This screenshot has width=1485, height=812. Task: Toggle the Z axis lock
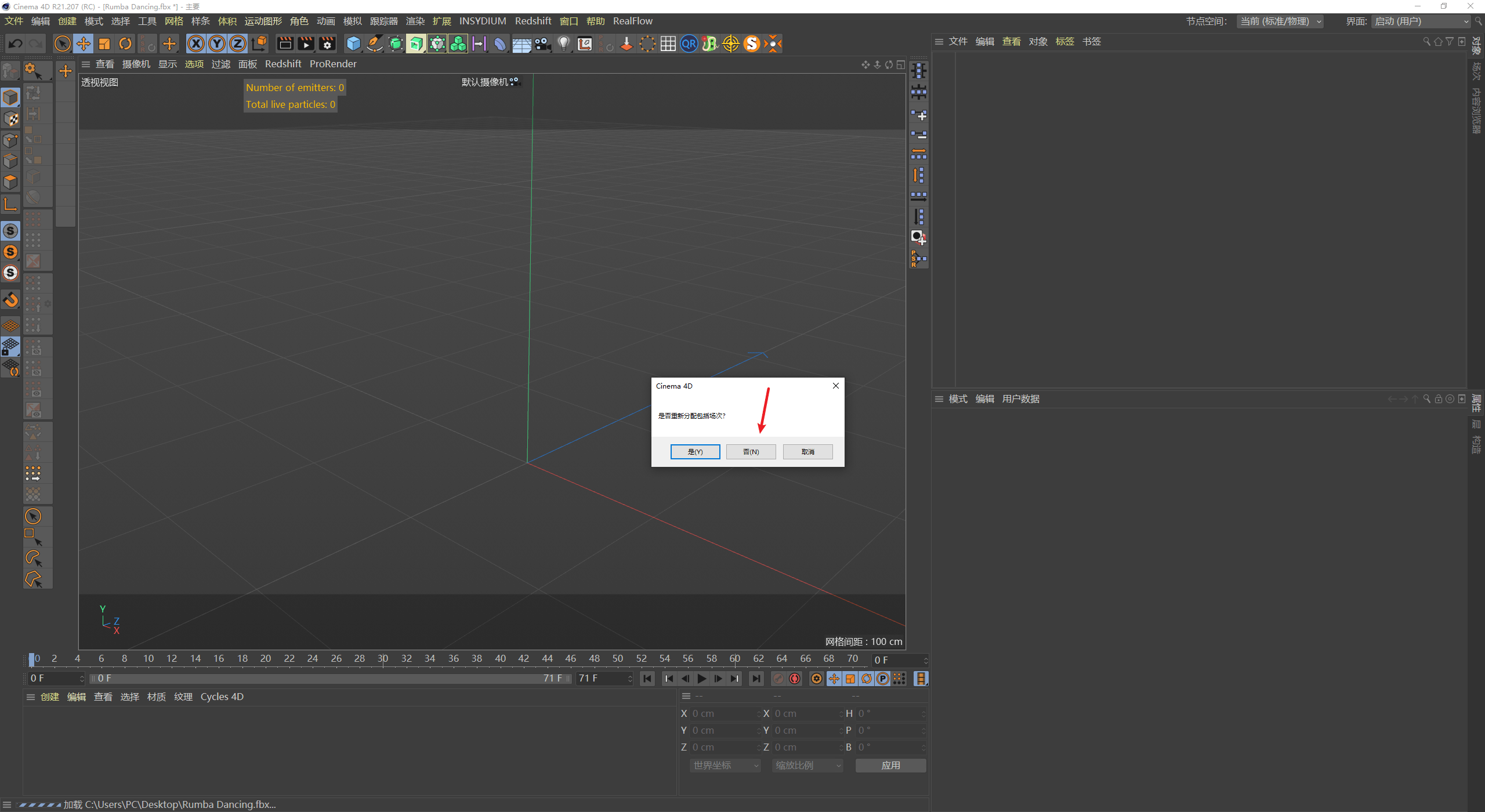click(238, 43)
